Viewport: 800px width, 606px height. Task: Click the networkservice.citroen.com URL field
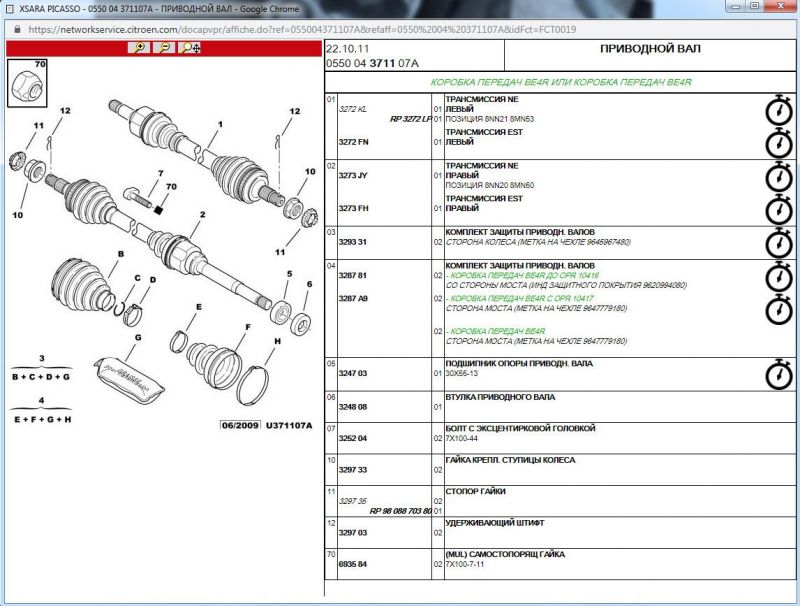pos(300,29)
